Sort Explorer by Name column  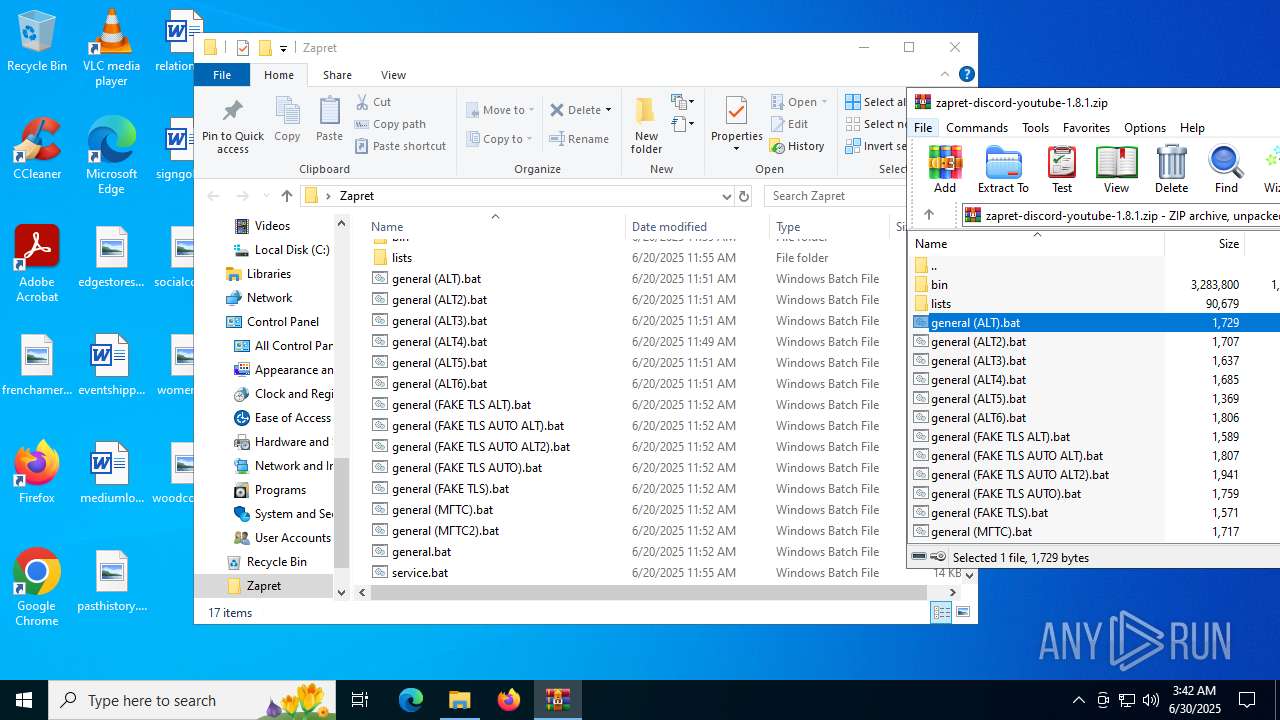point(494,227)
